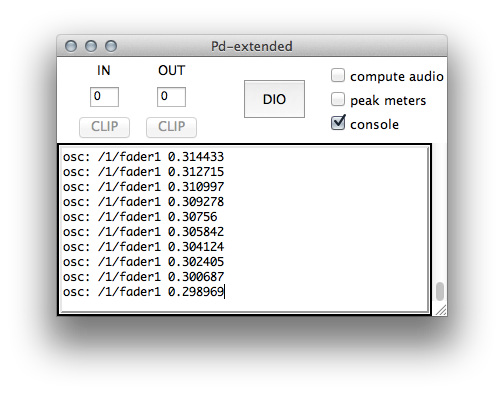
Task: Minimize the Pd-extended window
Action: (91, 46)
